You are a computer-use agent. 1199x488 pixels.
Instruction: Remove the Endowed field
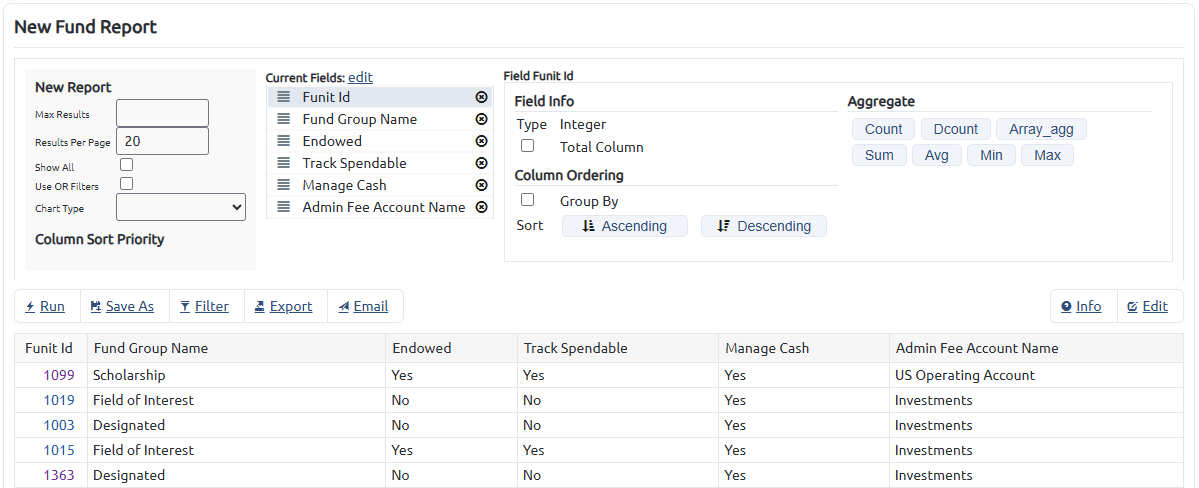pyautogui.click(x=481, y=141)
